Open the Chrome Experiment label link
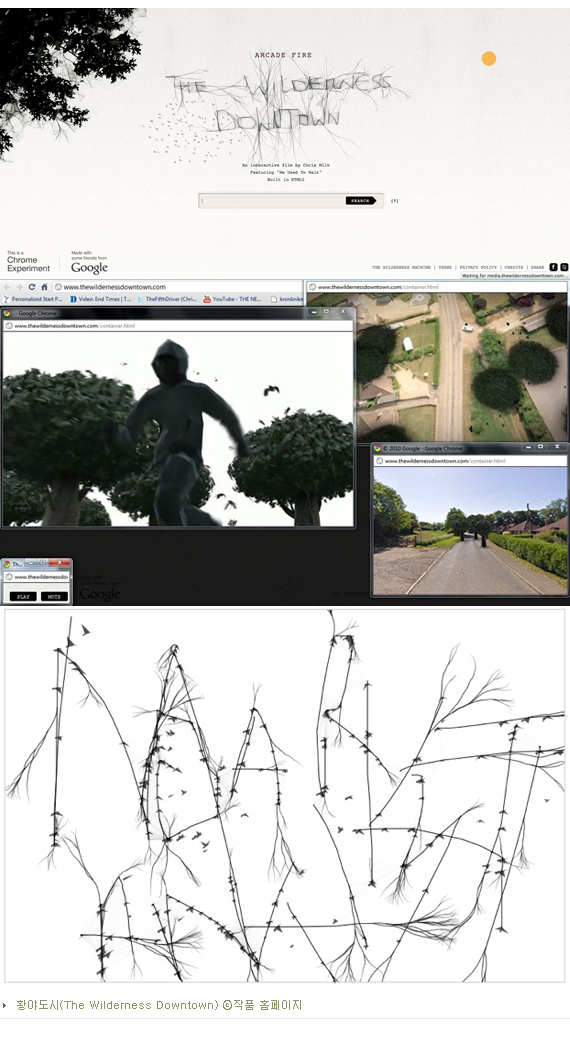The width and height of the screenshot is (570, 1040). tap(28, 263)
